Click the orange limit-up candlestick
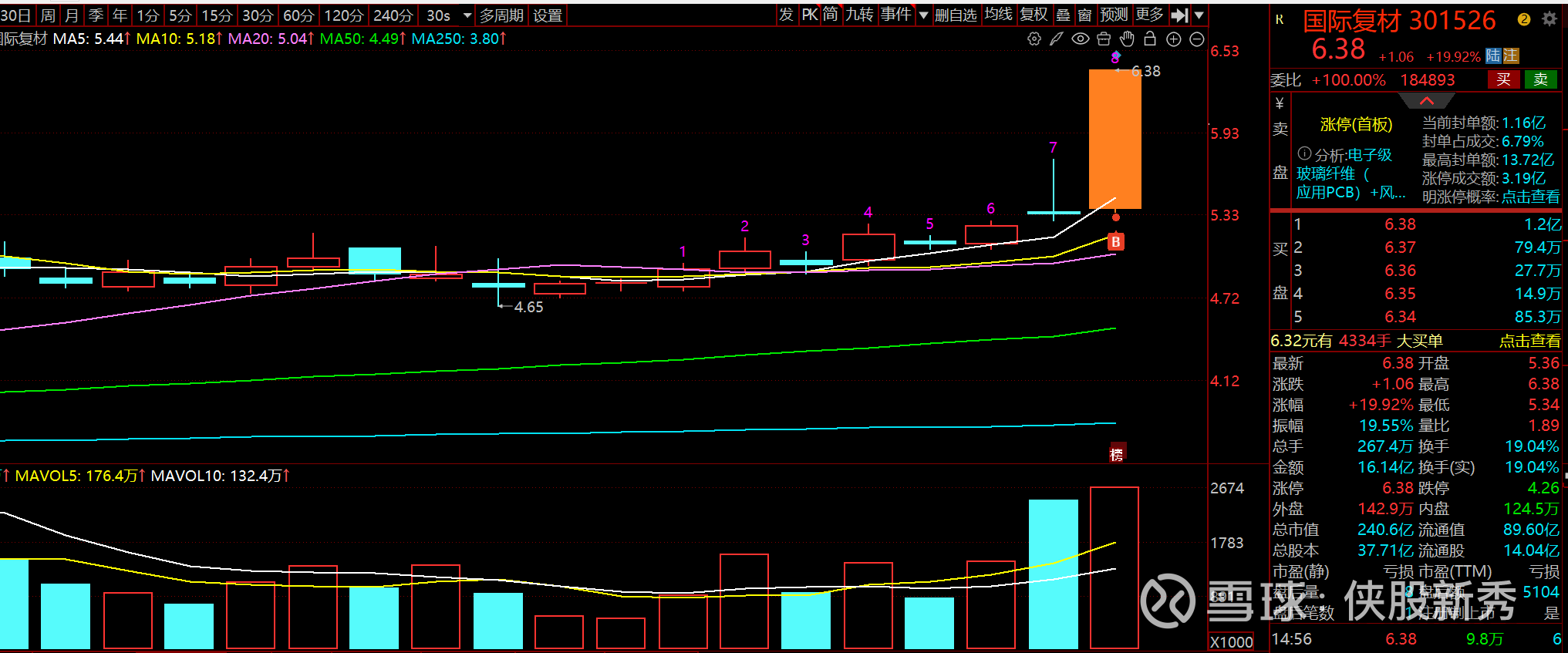 pyautogui.click(x=1114, y=139)
